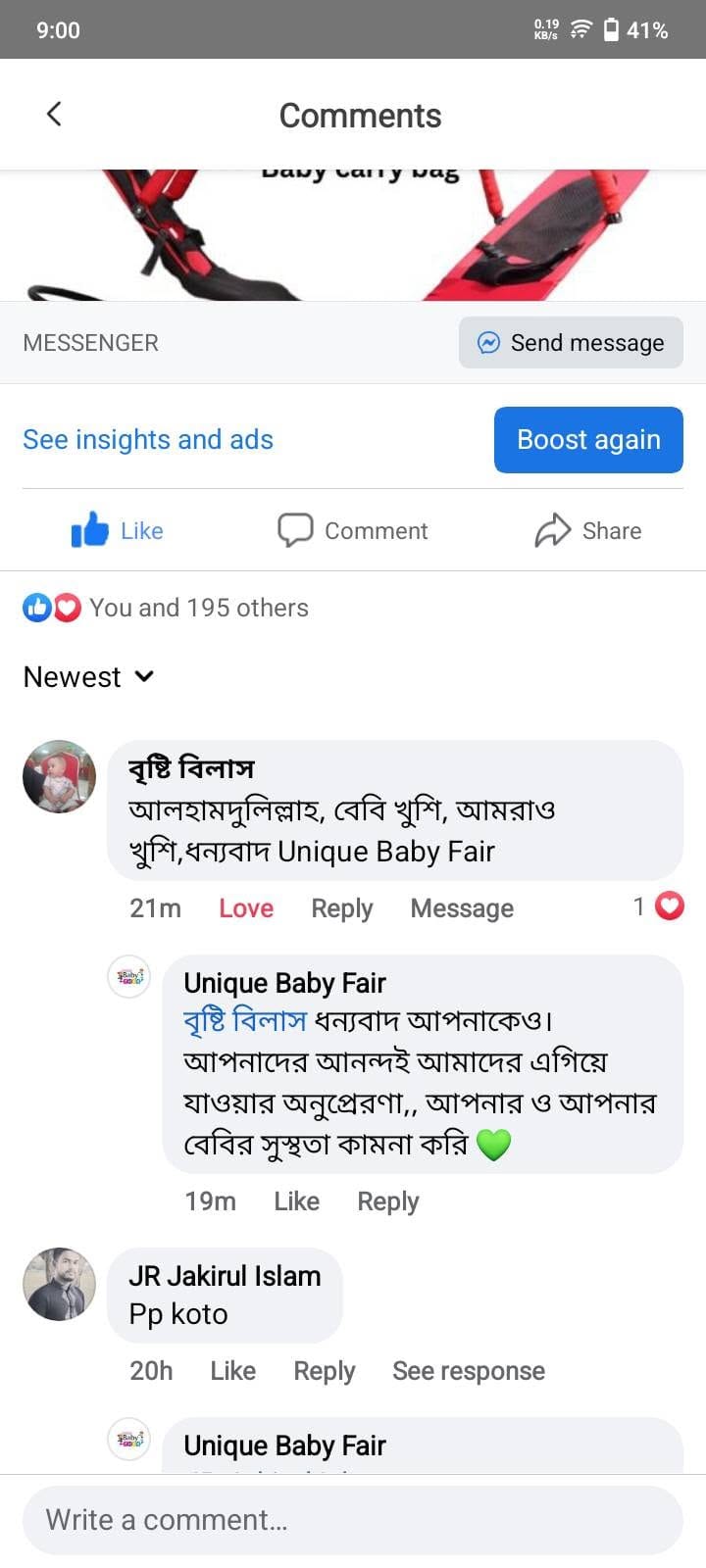Screen dimensions: 706x1568
Task: Message বৃষ্টি বিলাস from comment
Action: coord(462,908)
